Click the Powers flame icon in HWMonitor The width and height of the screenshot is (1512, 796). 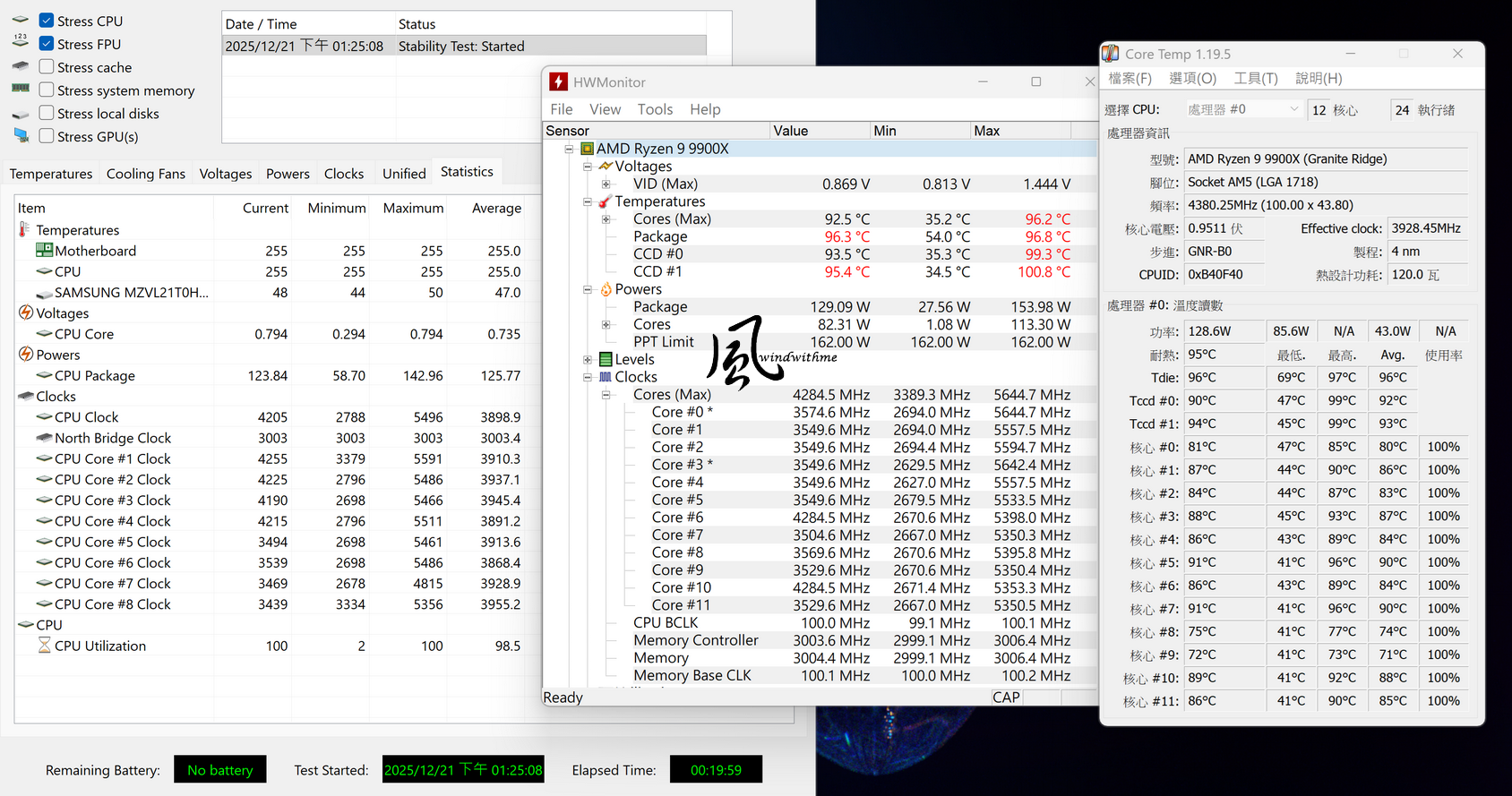pyautogui.click(x=606, y=289)
